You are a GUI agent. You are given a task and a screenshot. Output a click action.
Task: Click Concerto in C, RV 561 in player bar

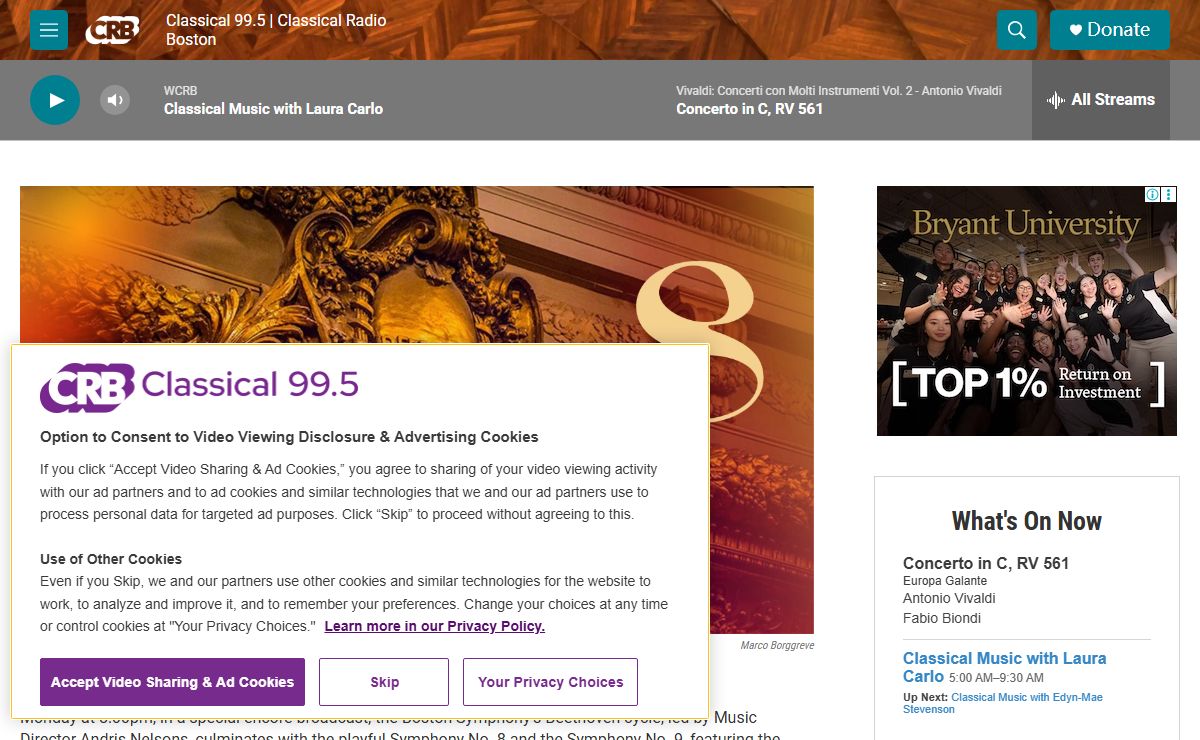749,109
